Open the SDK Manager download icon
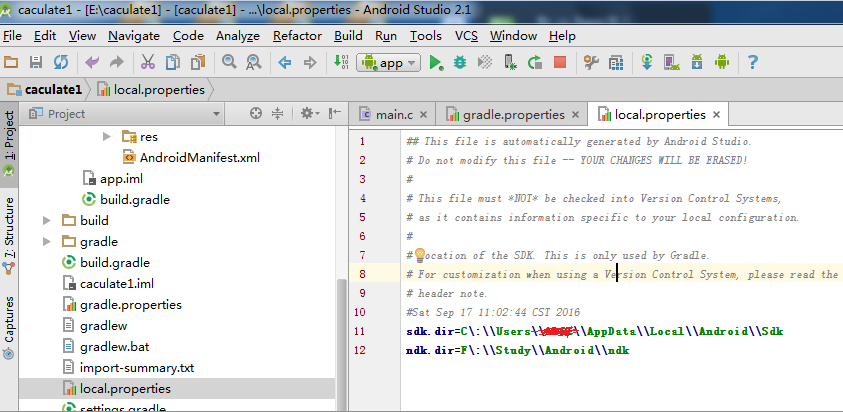This screenshot has width=843, height=412. (x=697, y=62)
